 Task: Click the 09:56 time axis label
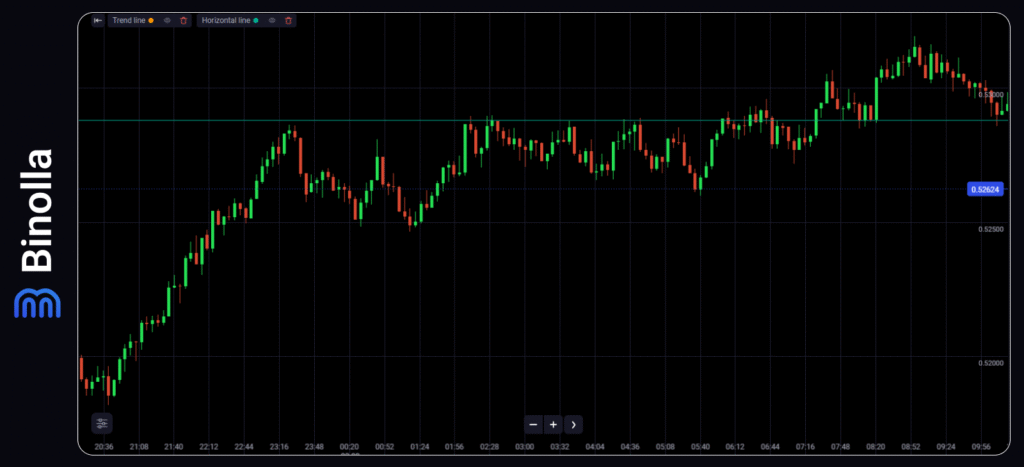click(980, 447)
